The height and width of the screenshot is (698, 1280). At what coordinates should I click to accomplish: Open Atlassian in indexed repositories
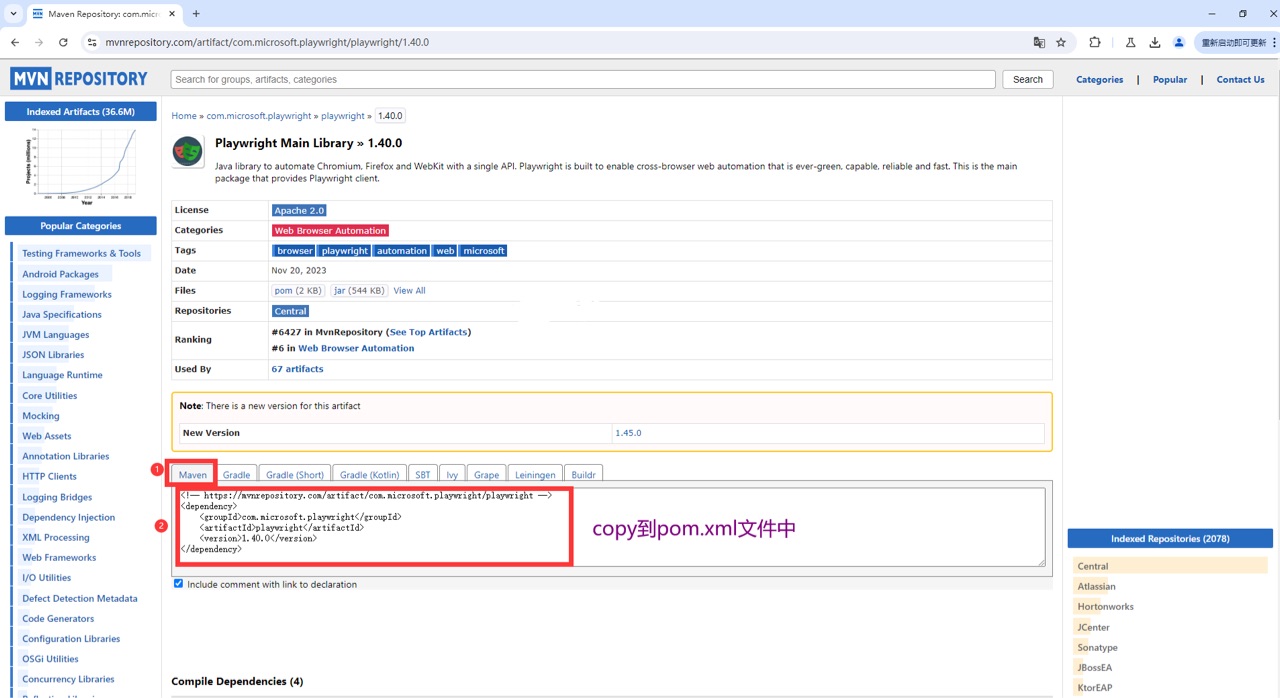point(1096,586)
